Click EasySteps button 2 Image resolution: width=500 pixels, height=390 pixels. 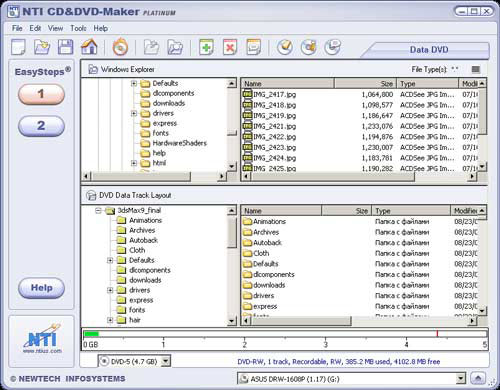tap(41, 126)
